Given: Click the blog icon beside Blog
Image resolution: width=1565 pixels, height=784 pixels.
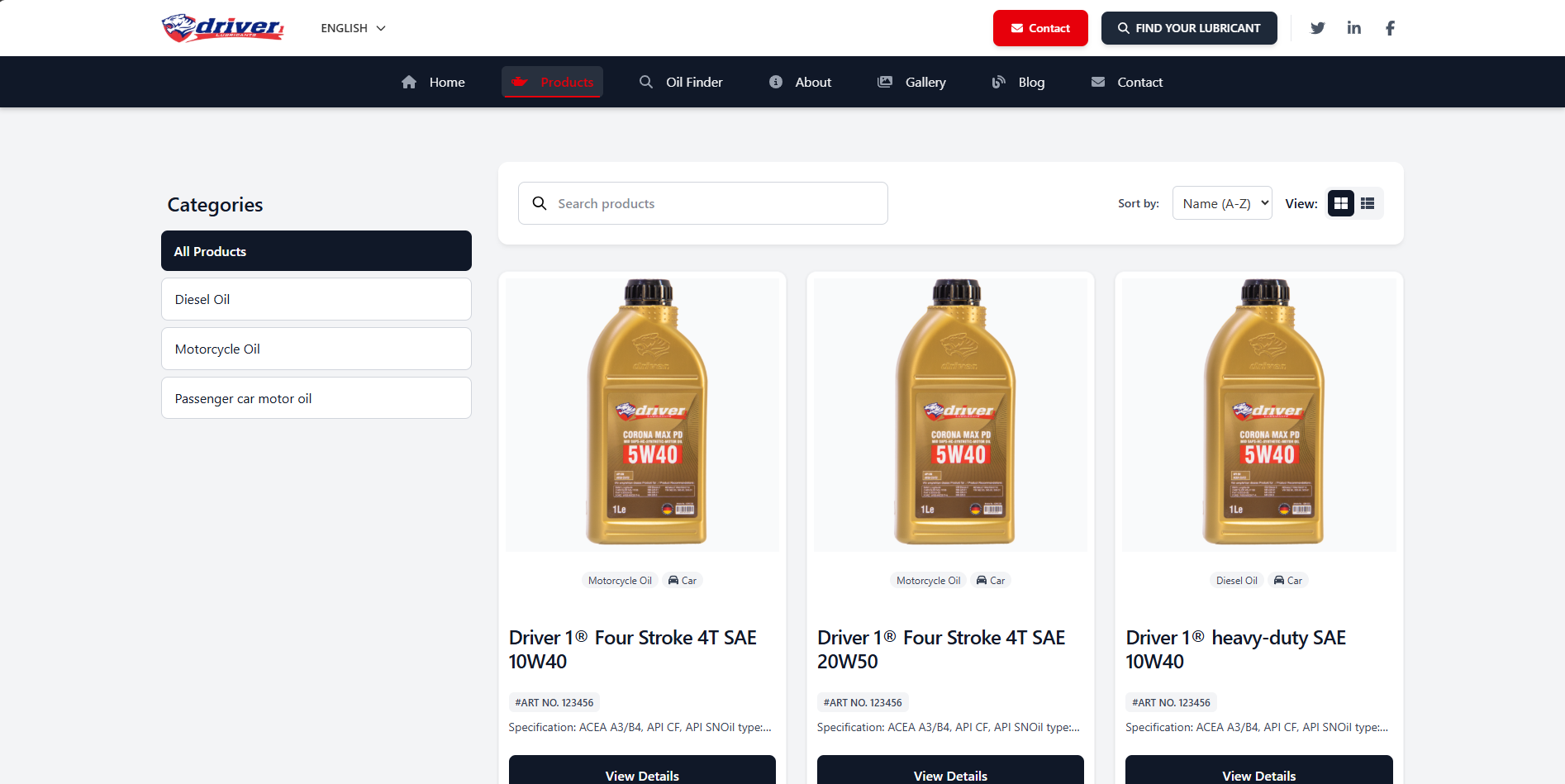Looking at the screenshot, I should (999, 82).
